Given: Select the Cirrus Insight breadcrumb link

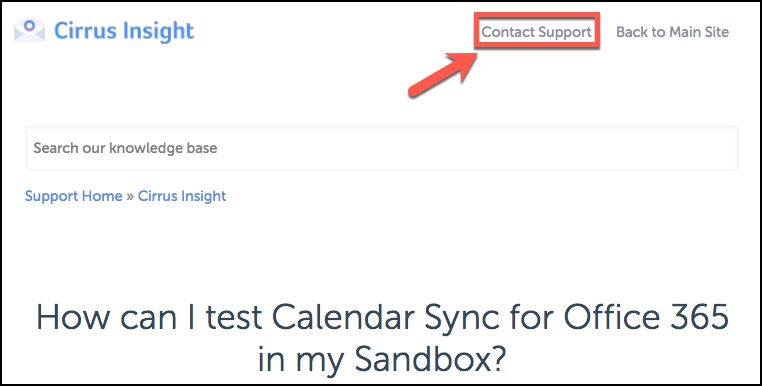Looking at the screenshot, I should point(182,196).
